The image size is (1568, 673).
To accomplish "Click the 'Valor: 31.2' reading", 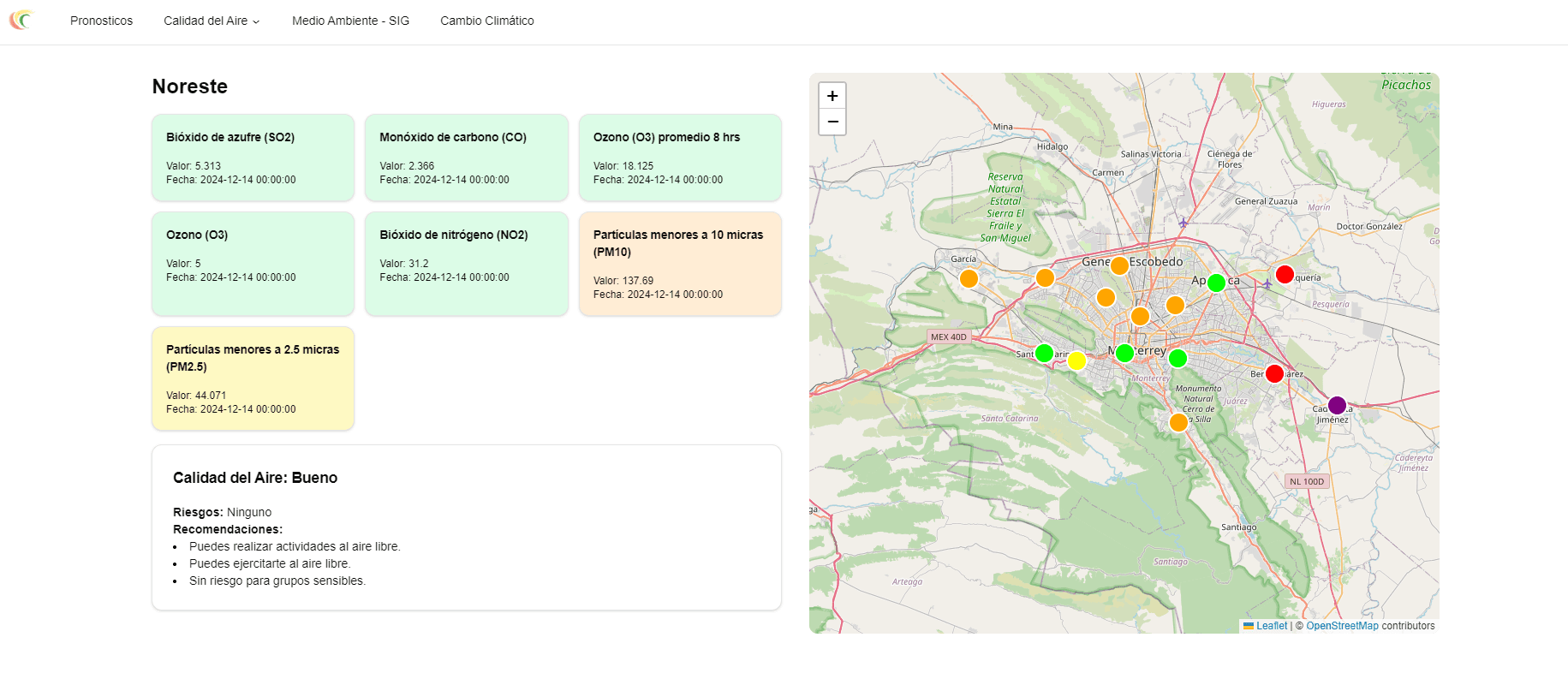I will [x=404, y=264].
